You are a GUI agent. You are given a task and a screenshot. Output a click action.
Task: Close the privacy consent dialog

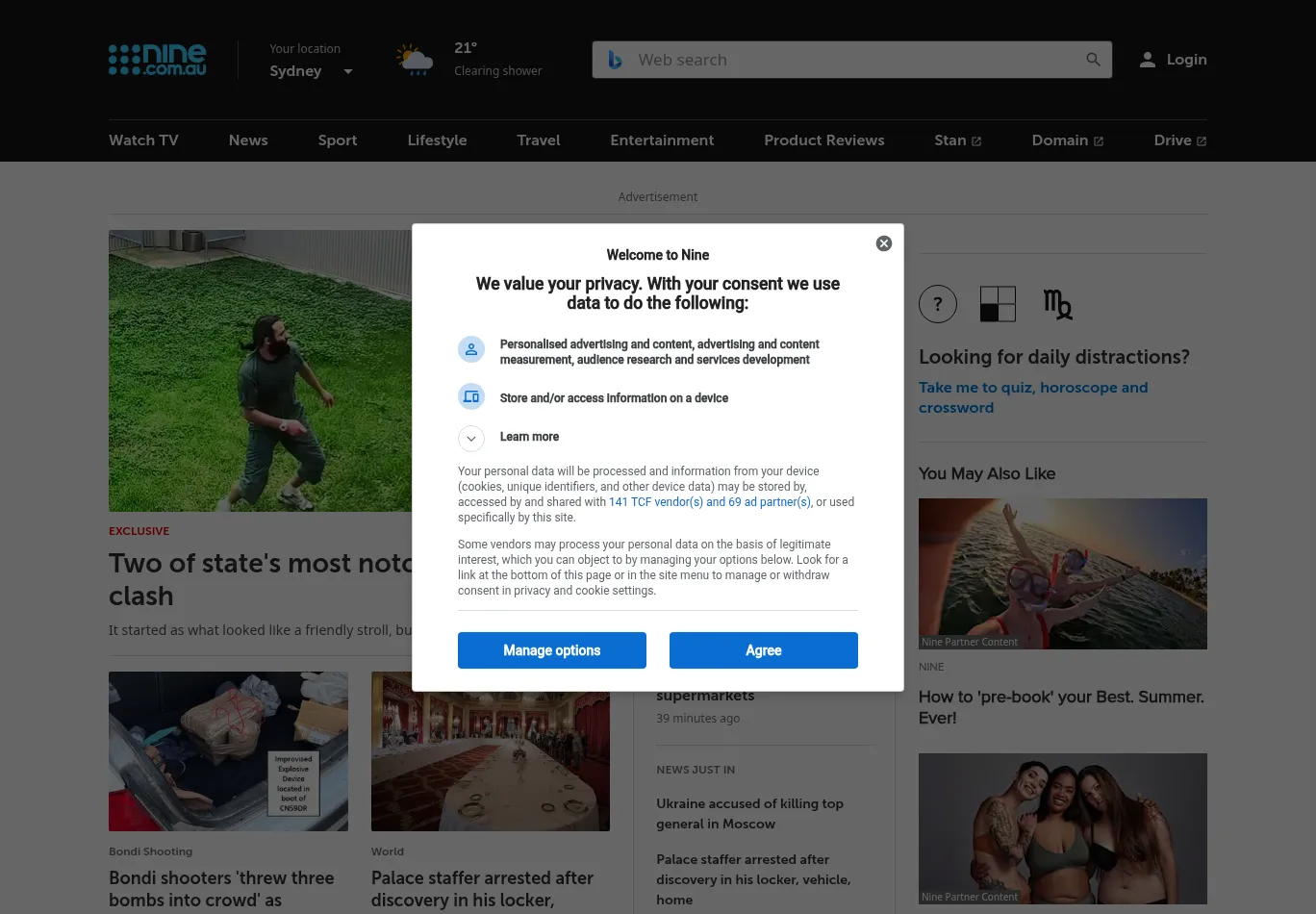(884, 243)
